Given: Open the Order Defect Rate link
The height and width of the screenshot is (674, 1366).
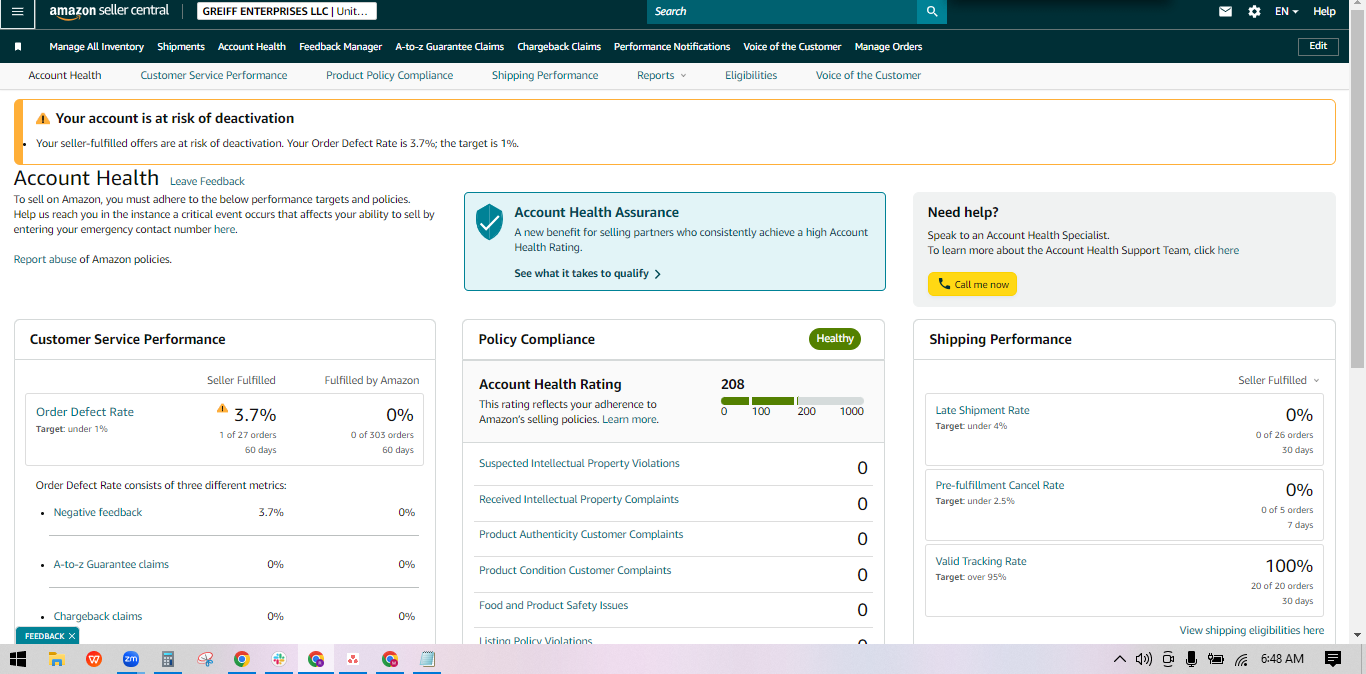Looking at the screenshot, I should 85,412.
